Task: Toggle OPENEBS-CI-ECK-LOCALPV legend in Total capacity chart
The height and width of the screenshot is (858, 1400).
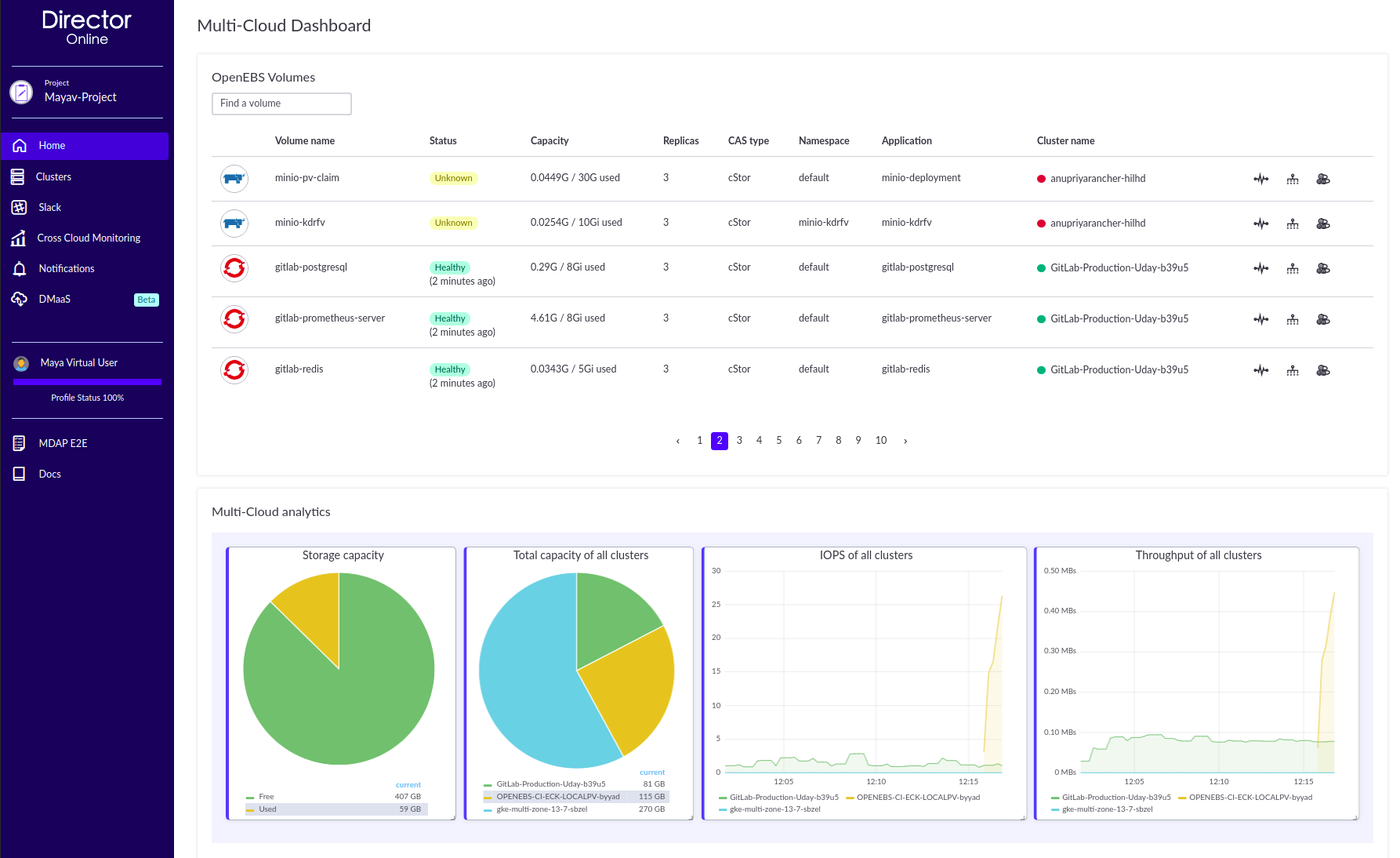Action: (x=557, y=797)
